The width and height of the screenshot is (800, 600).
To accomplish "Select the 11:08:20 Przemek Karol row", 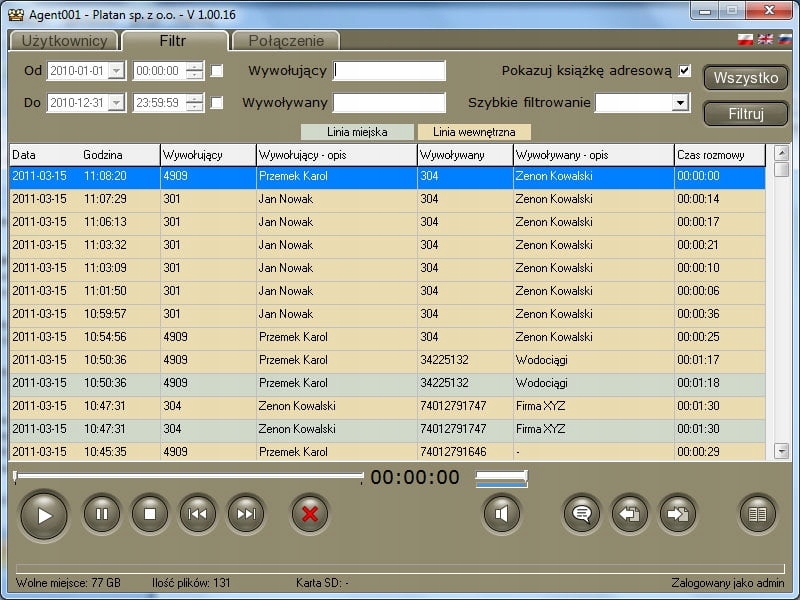I will point(387,177).
